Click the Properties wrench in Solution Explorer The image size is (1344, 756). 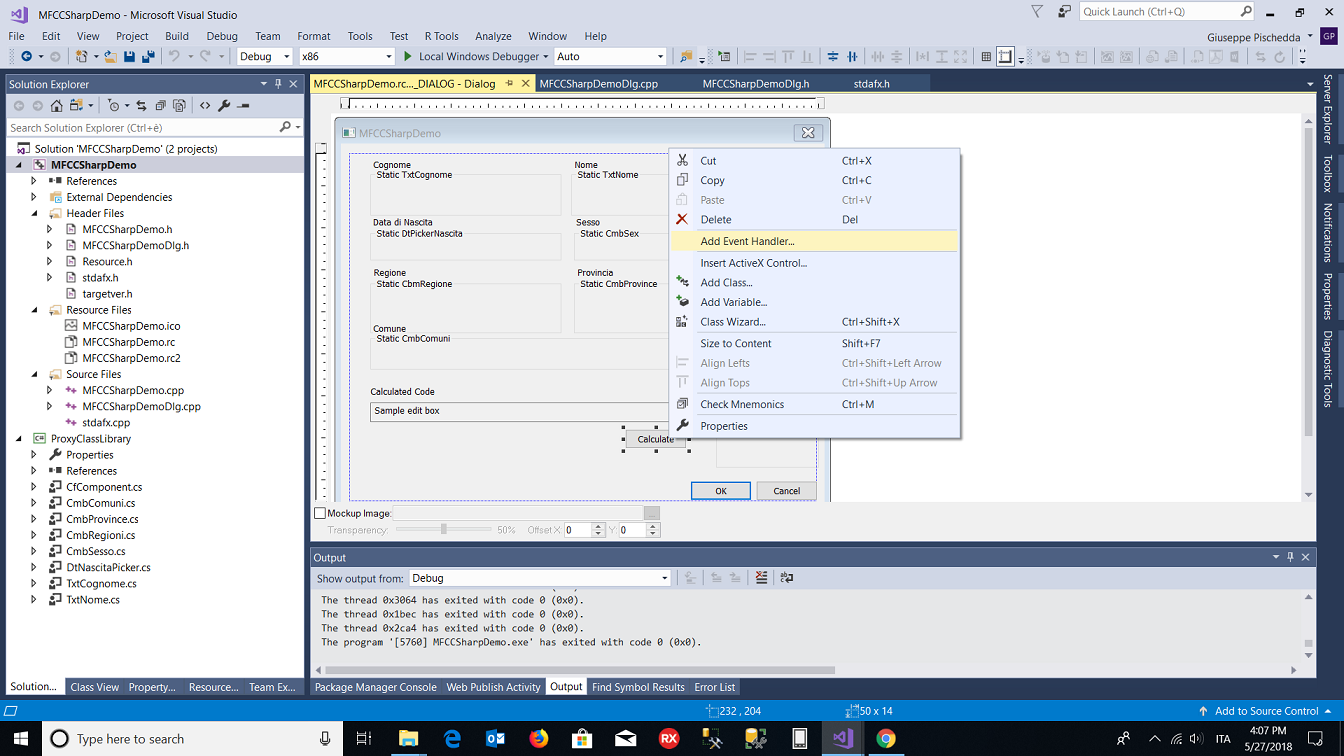coord(224,105)
